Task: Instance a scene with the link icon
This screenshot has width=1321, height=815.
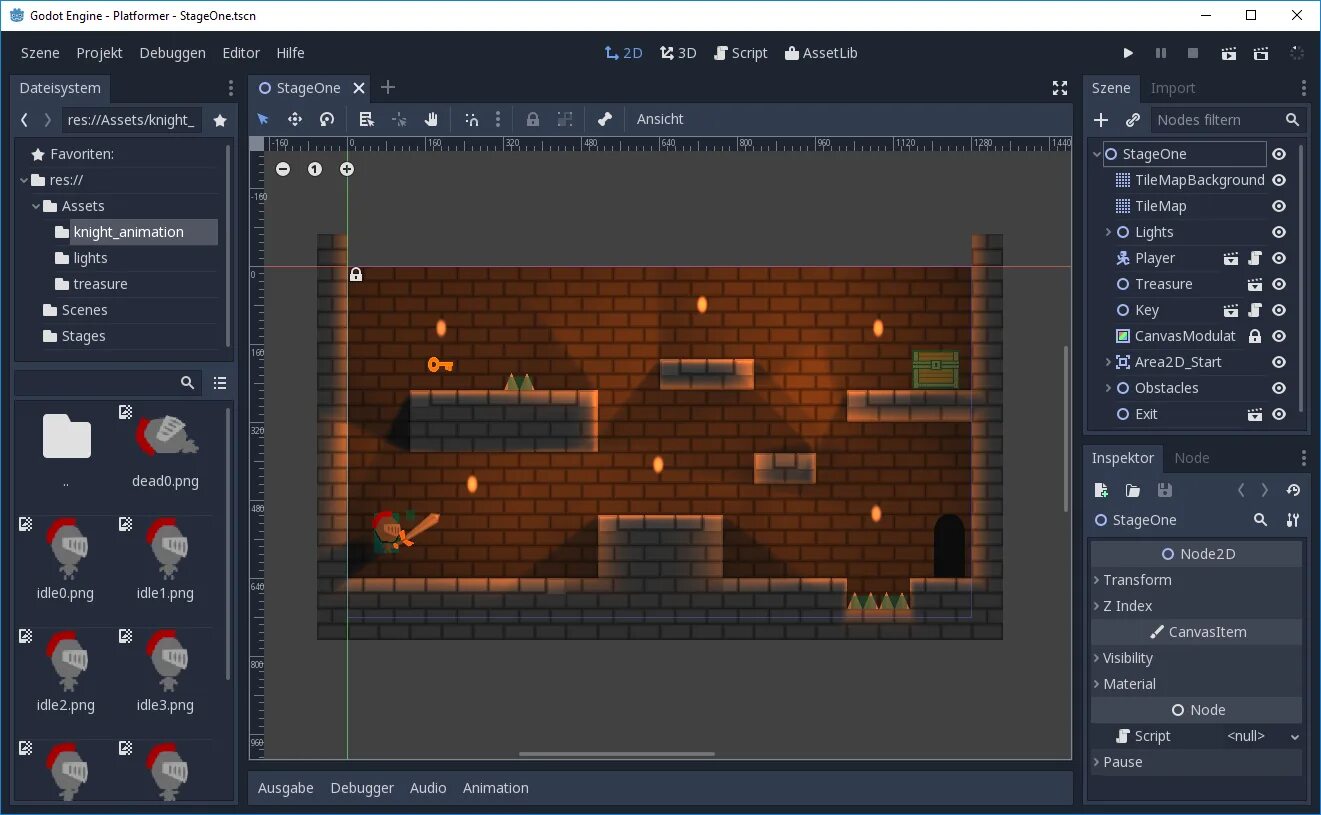Action: 1133,120
